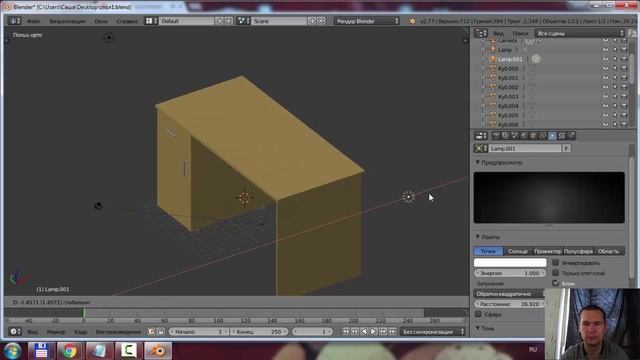Expand the Куб.005 tree item
The height and width of the screenshot is (360, 640).
coord(483,116)
